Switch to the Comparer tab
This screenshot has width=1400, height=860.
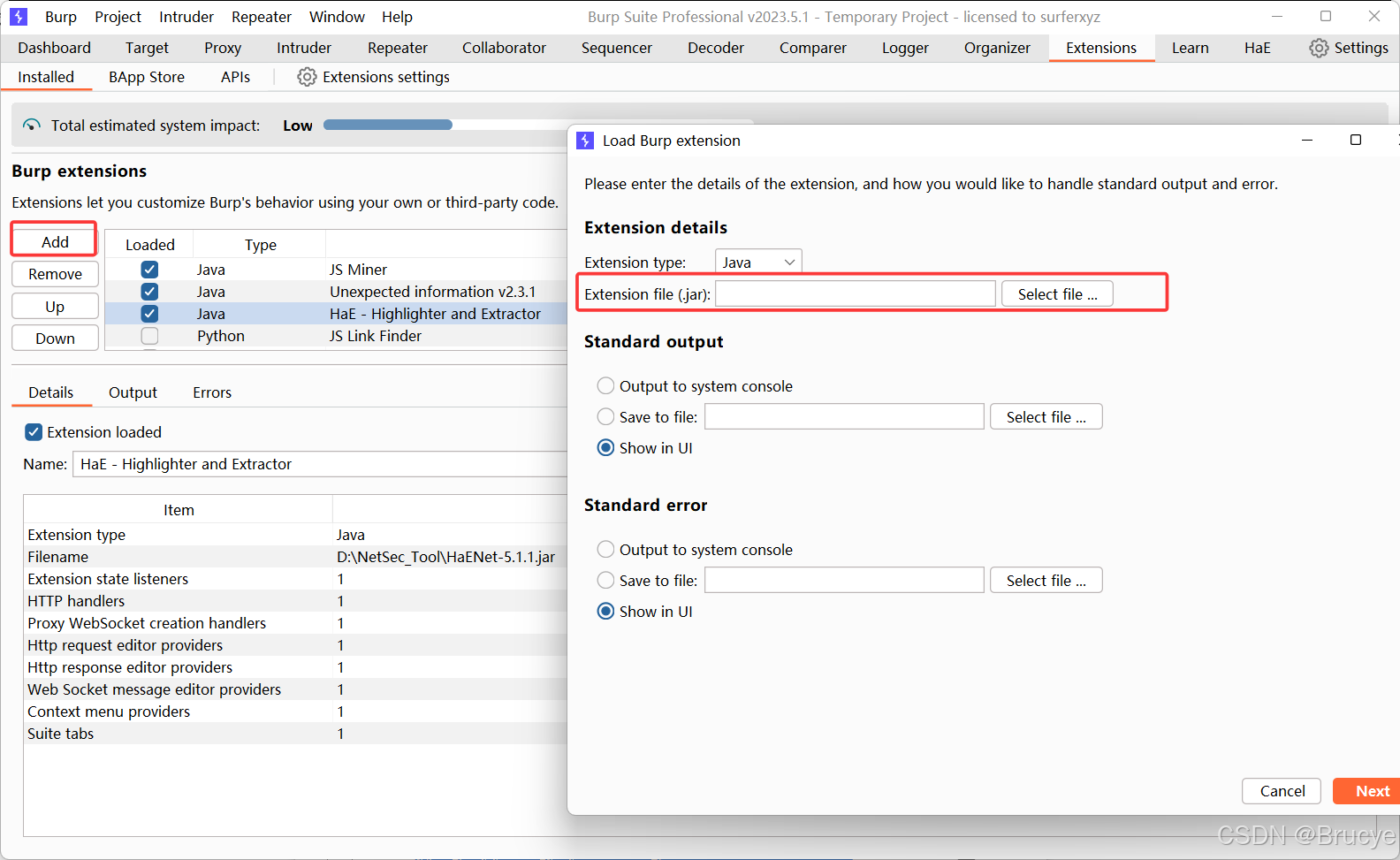tap(813, 48)
